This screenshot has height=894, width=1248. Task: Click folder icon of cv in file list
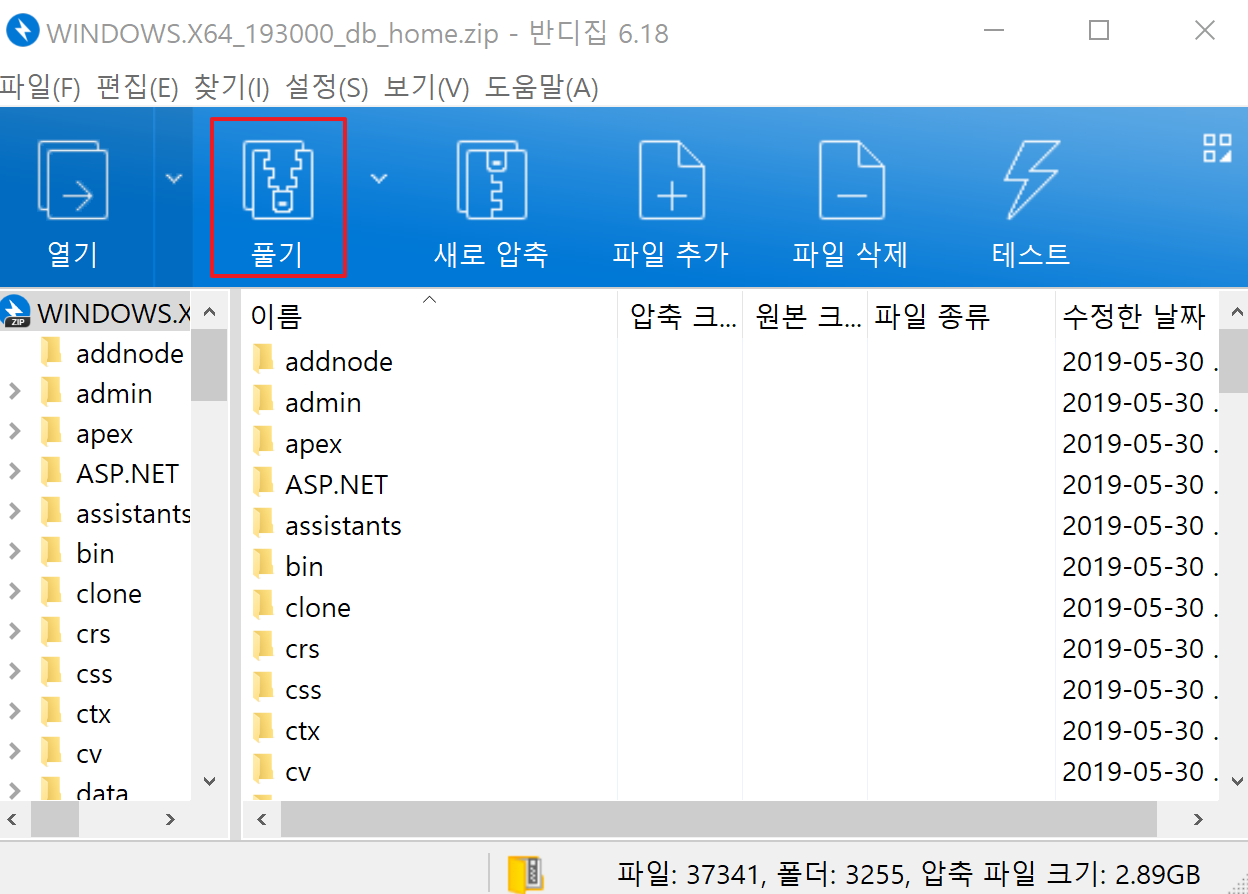(263, 771)
